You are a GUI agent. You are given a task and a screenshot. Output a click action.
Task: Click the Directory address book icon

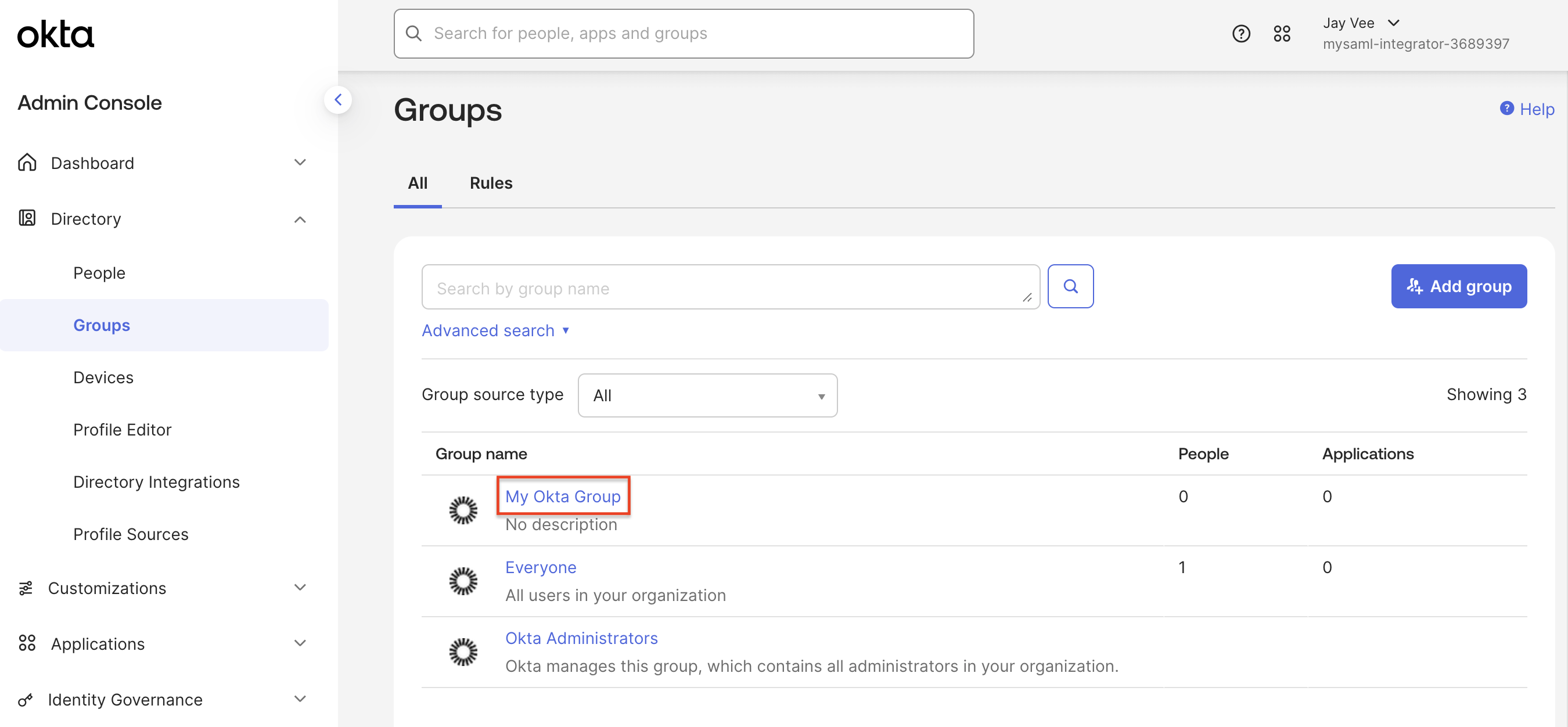coord(27,218)
